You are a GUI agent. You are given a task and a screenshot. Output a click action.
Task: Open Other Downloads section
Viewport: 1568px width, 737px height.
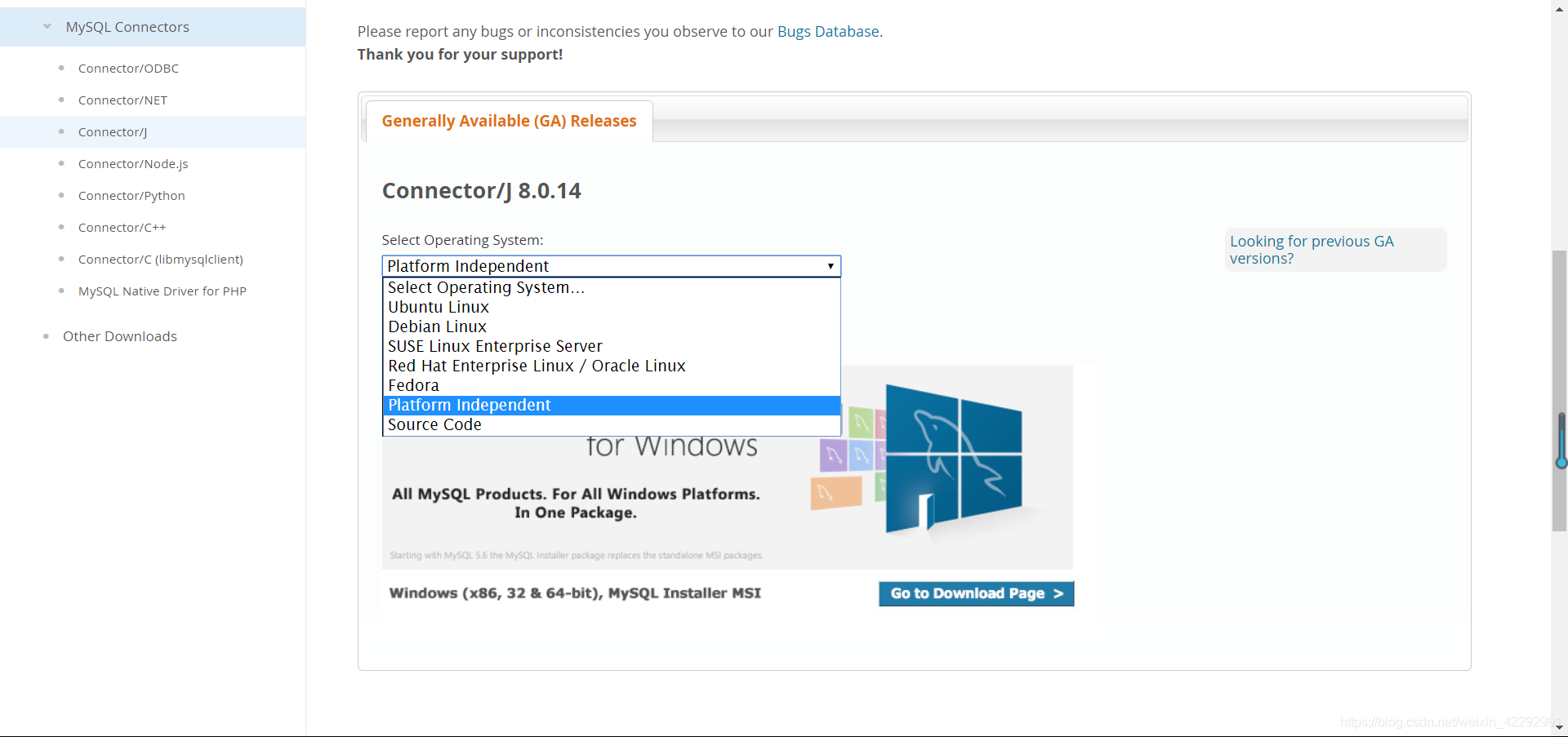click(x=120, y=336)
